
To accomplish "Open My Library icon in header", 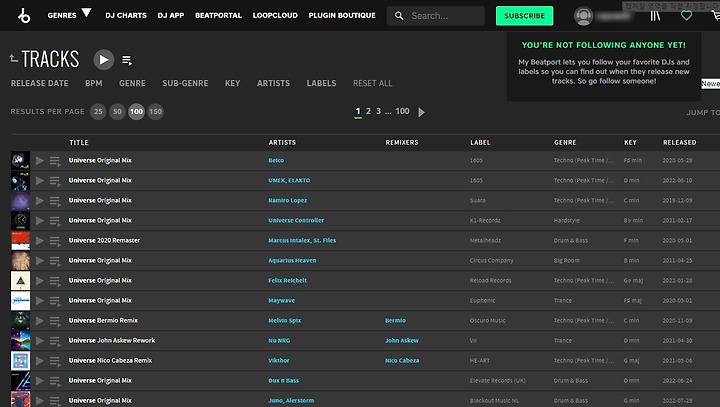I will [655, 16].
